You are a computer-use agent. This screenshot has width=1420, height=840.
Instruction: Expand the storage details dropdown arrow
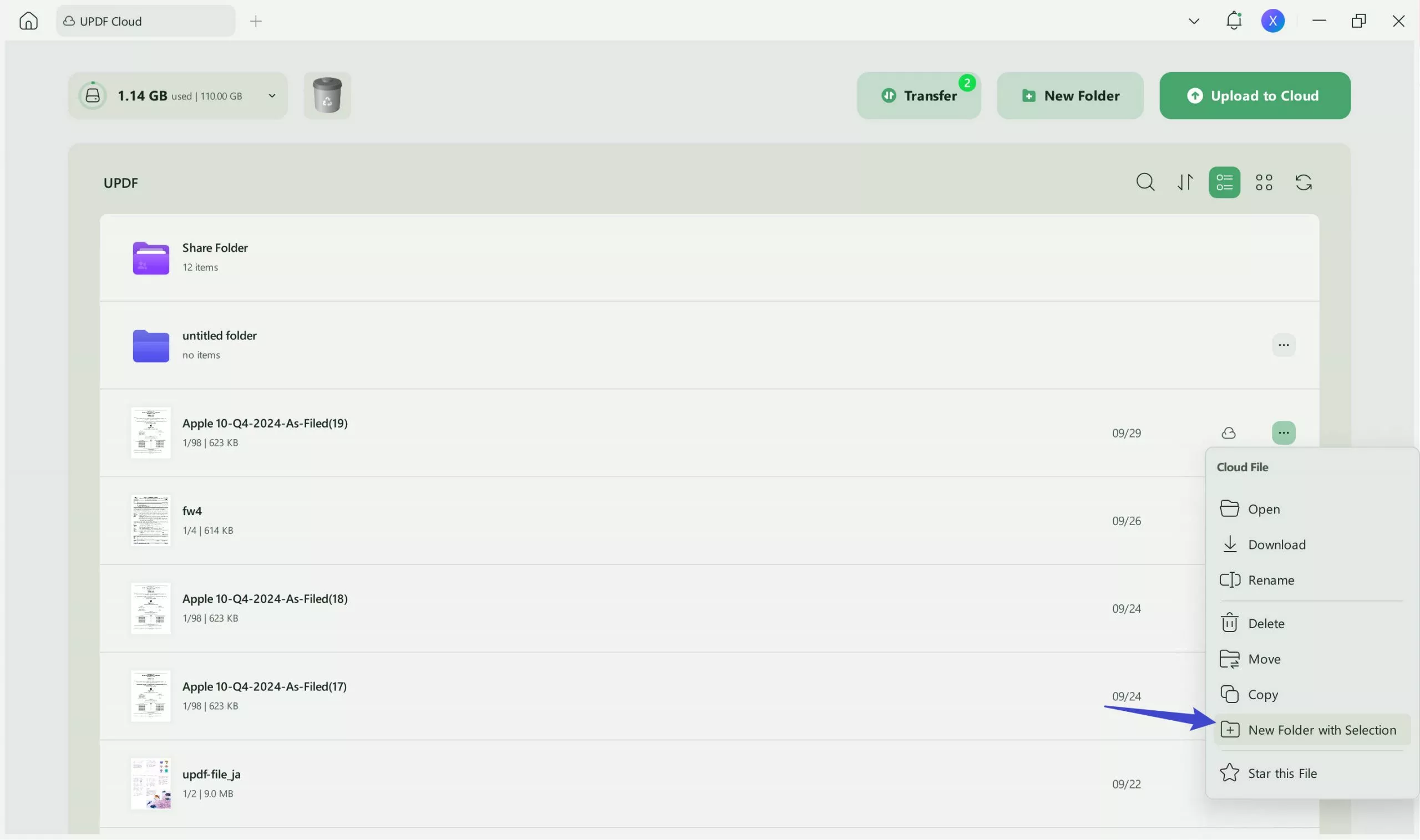tap(272, 95)
